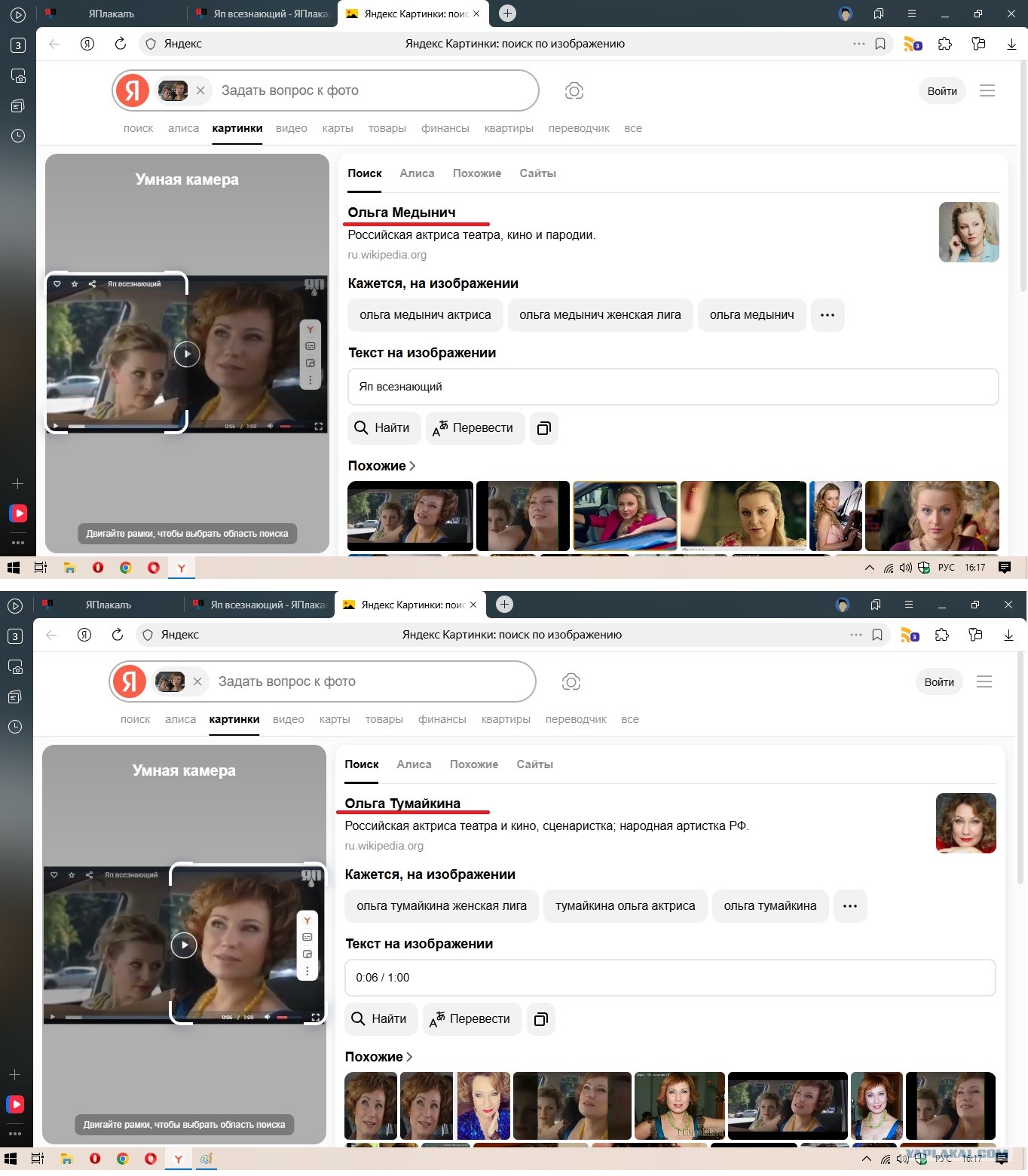The width and height of the screenshot is (1028, 1176).
Task: Open sidebar notes icon in the Тумайкина results window
Action: pyautogui.click(x=15, y=697)
